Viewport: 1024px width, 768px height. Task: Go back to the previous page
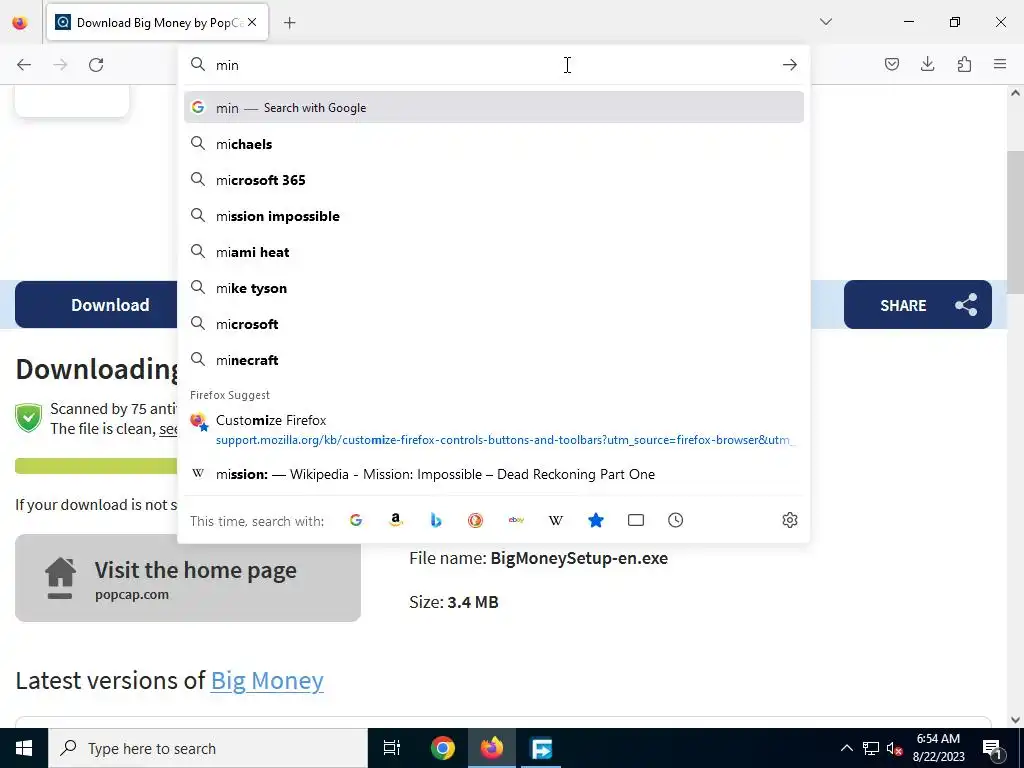[x=24, y=65]
